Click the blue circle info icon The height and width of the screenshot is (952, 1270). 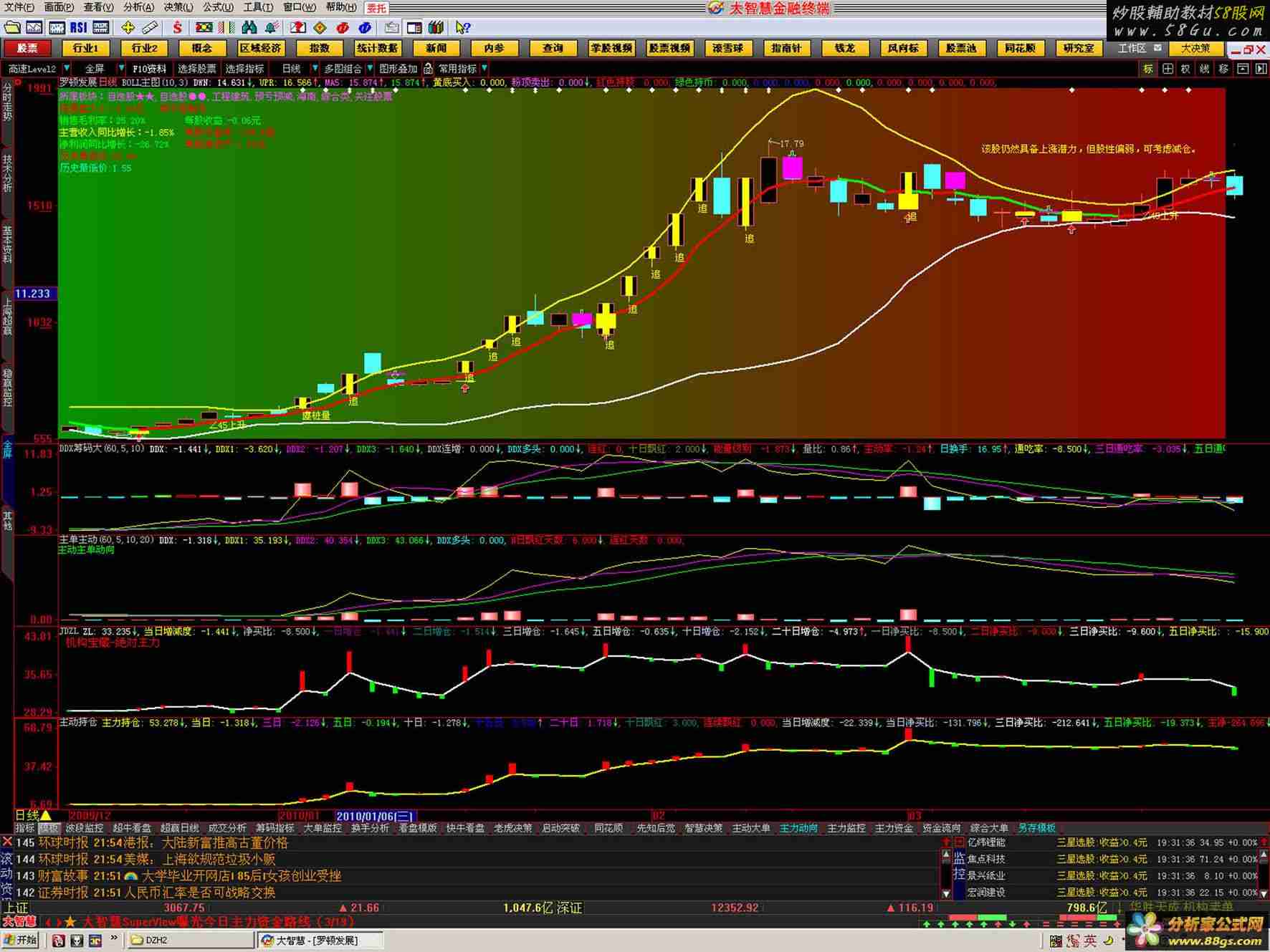click(x=365, y=28)
